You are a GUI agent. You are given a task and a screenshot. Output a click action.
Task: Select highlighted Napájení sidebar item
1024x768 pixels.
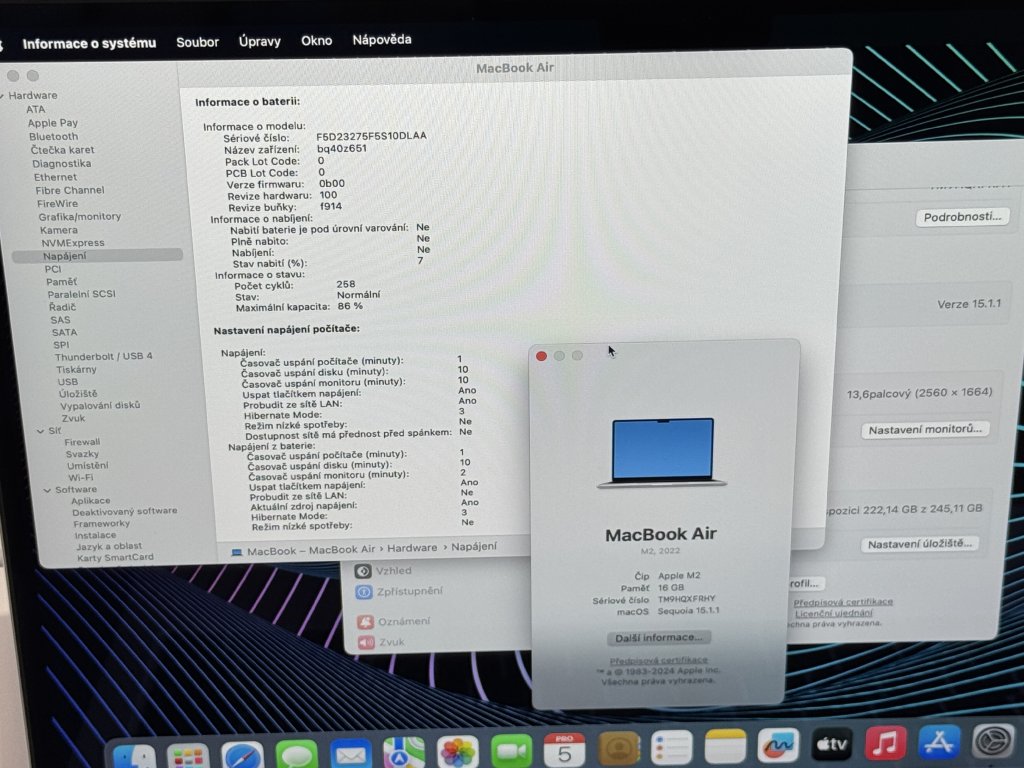97,256
